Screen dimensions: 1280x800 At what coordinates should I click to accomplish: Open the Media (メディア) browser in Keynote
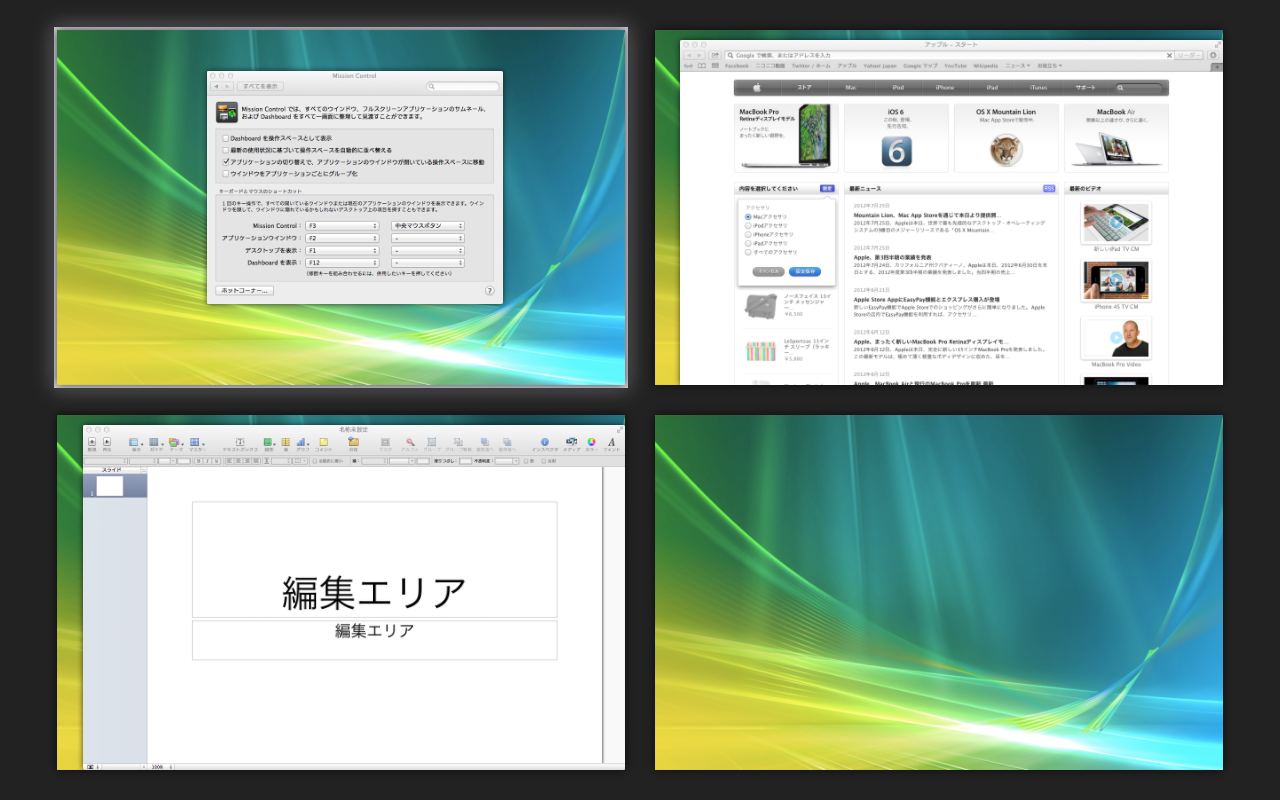click(x=571, y=441)
